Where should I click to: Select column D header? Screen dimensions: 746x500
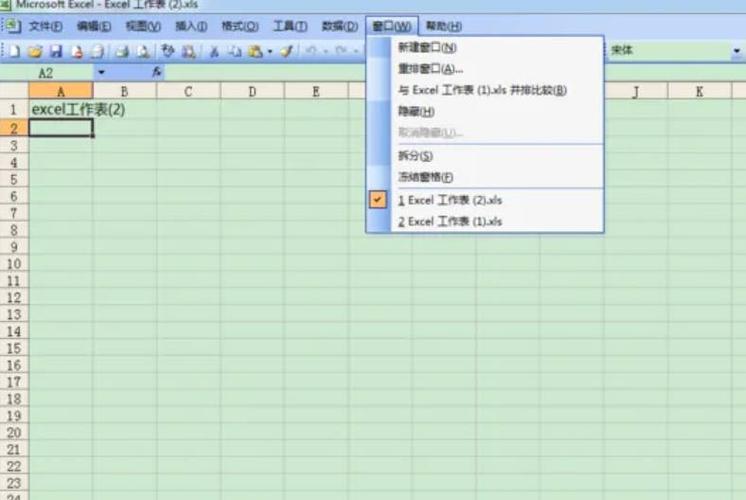click(x=252, y=91)
